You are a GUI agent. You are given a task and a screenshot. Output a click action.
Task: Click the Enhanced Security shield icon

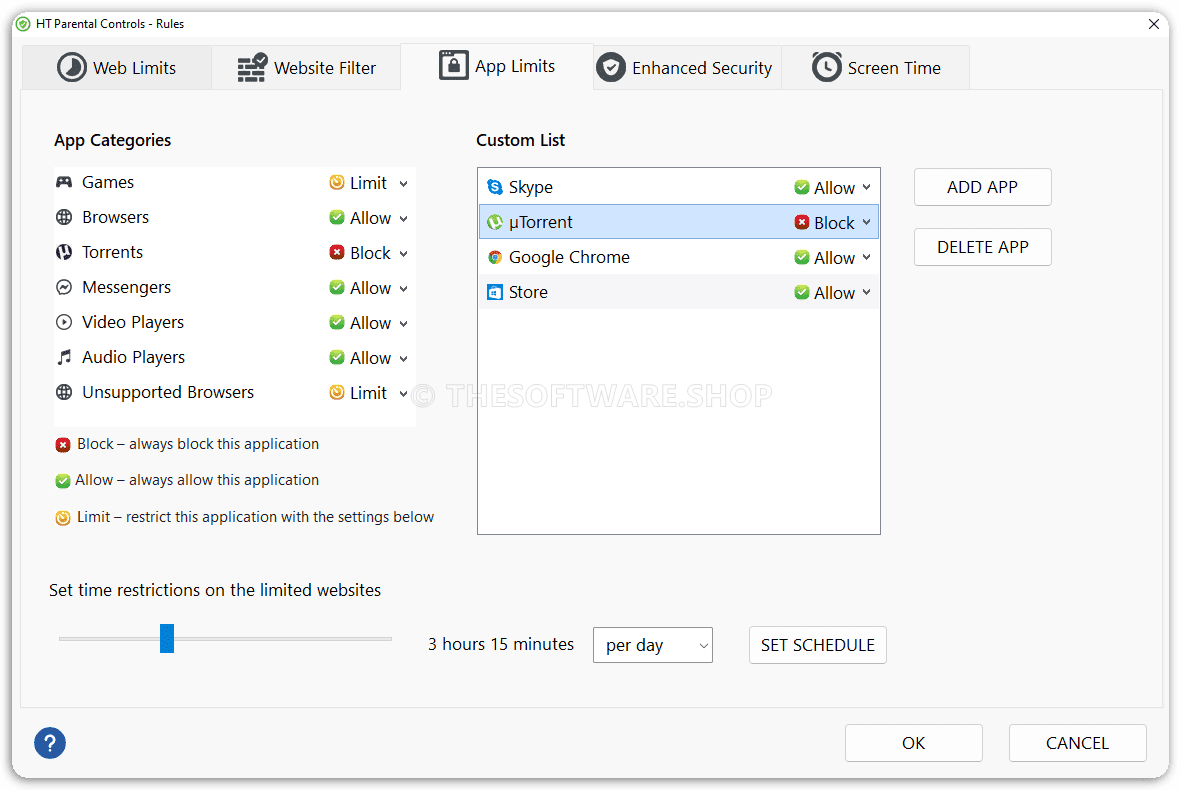tap(611, 68)
